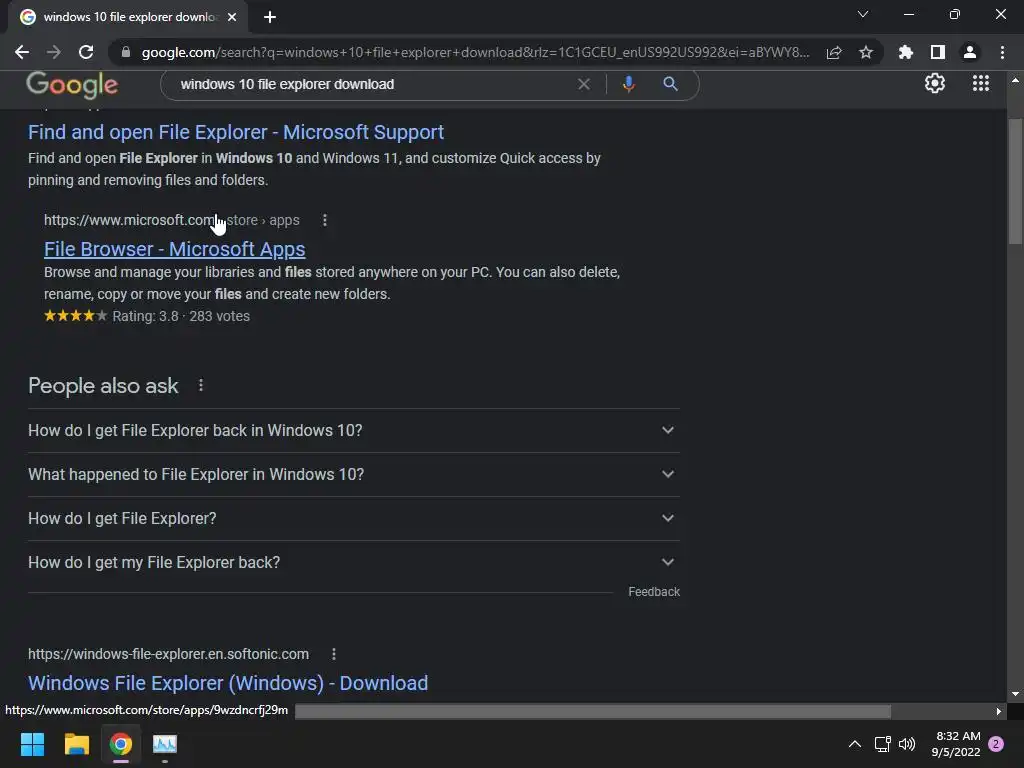Image resolution: width=1024 pixels, height=768 pixels.
Task: Open a new browser tab
Action: point(270,17)
